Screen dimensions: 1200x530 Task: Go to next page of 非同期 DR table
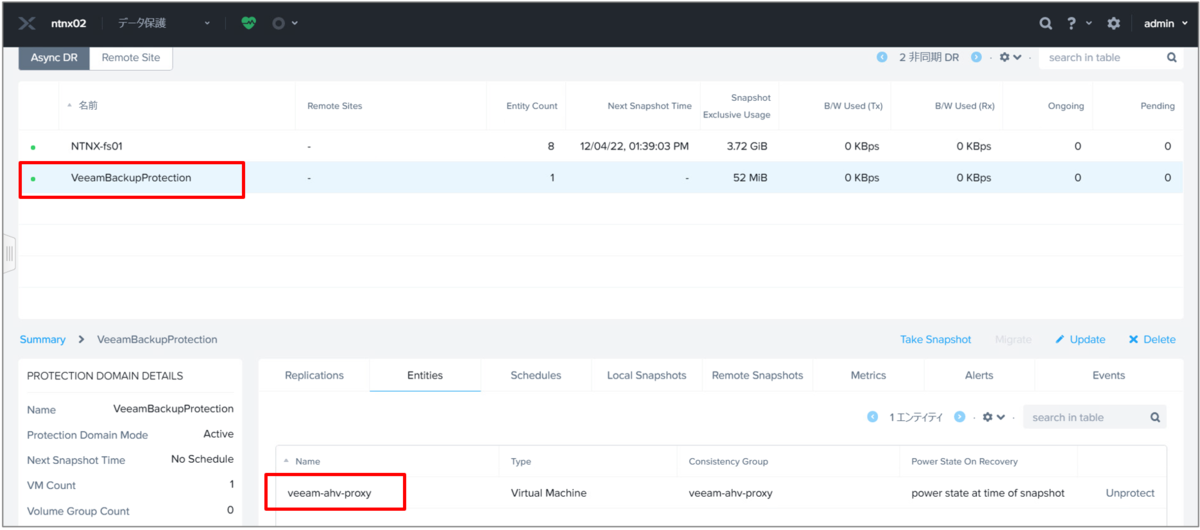click(976, 58)
